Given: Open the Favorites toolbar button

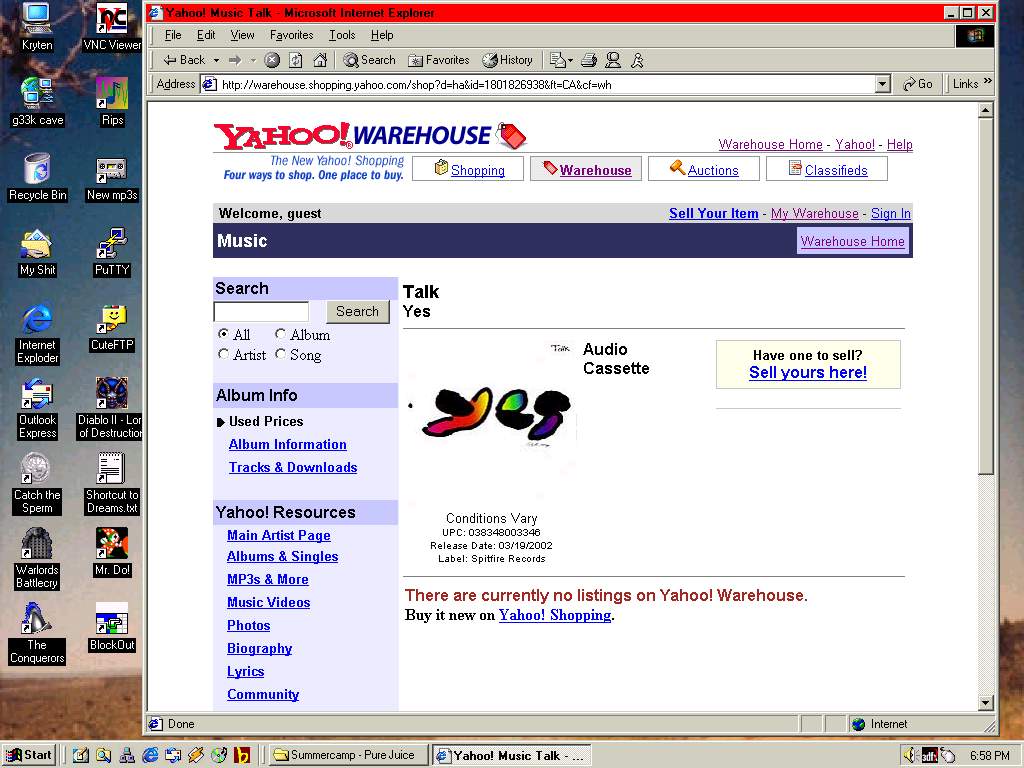Looking at the screenshot, I should (x=438, y=60).
